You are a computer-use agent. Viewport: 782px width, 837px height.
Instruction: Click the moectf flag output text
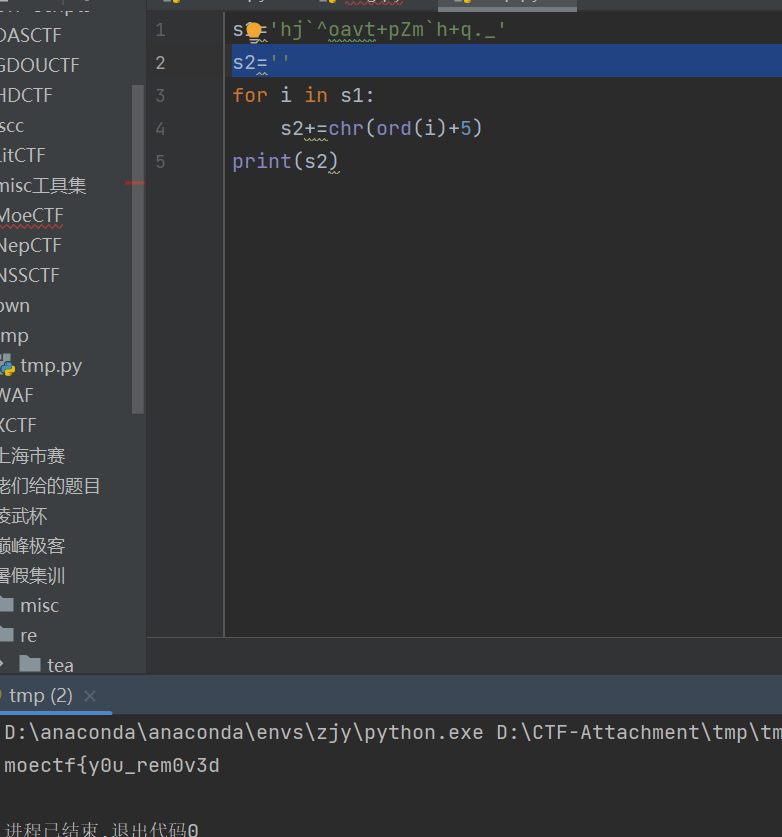tap(112, 766)
